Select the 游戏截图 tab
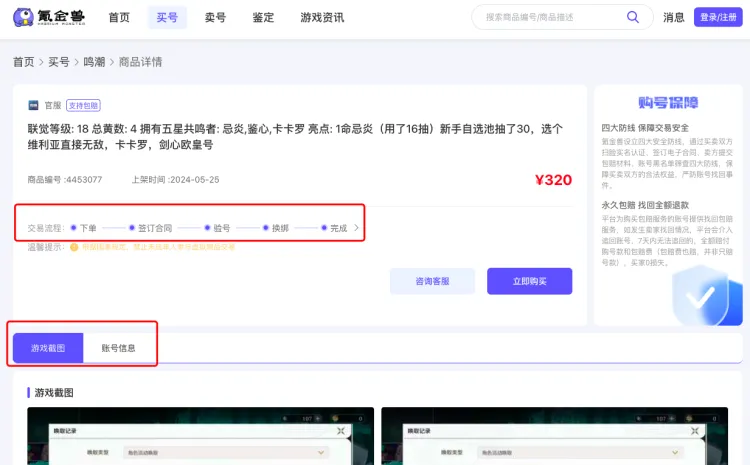750x465 pixels. point(48,348)
